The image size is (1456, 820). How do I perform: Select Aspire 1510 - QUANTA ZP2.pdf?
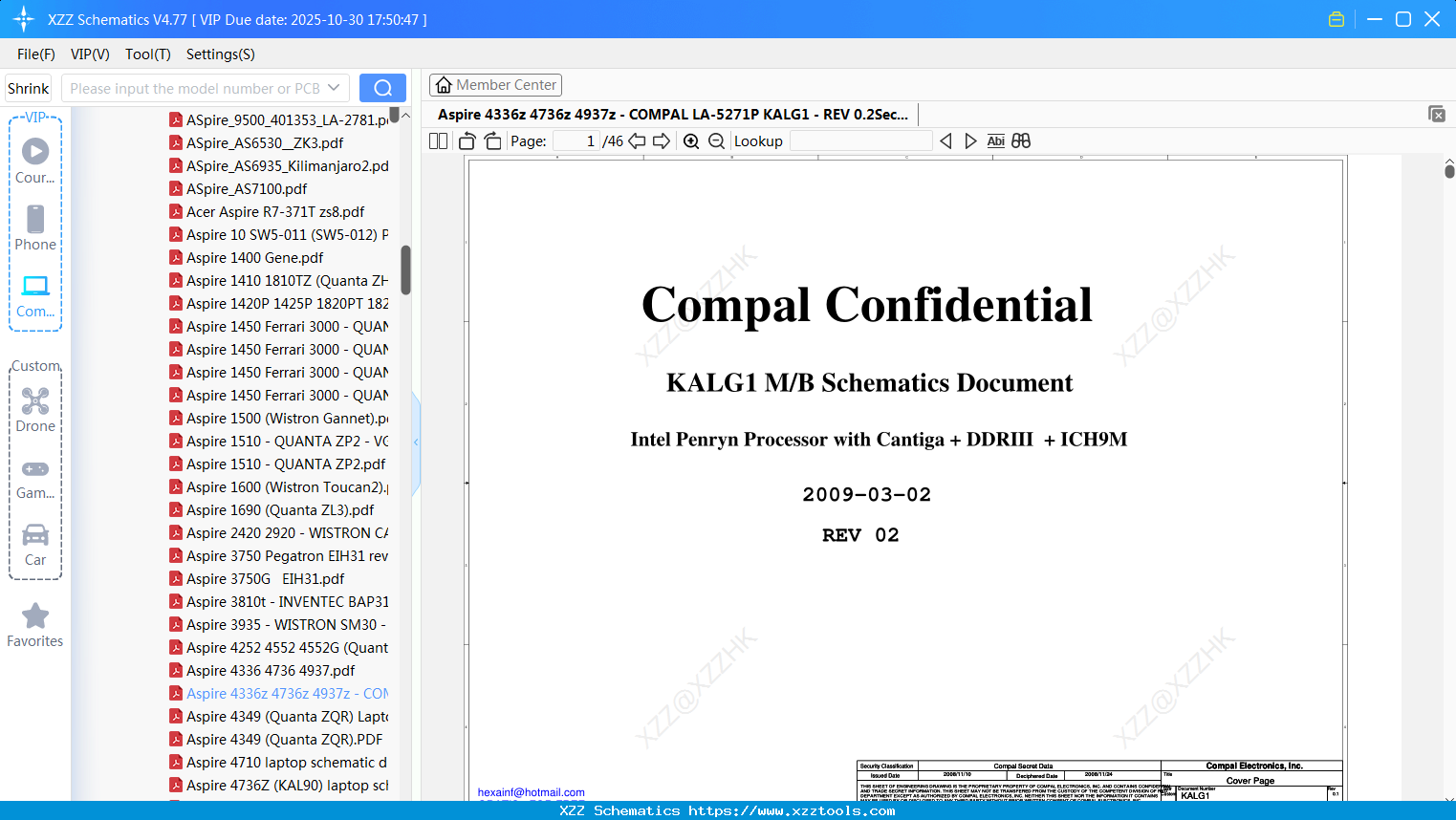pyautogui.click(x=277, y=464)
